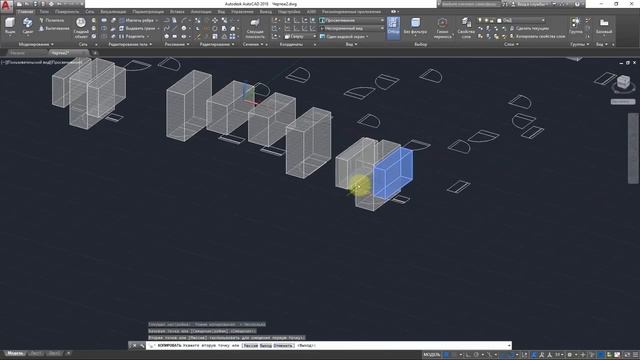Click the command line customize wrench icon

142,346
